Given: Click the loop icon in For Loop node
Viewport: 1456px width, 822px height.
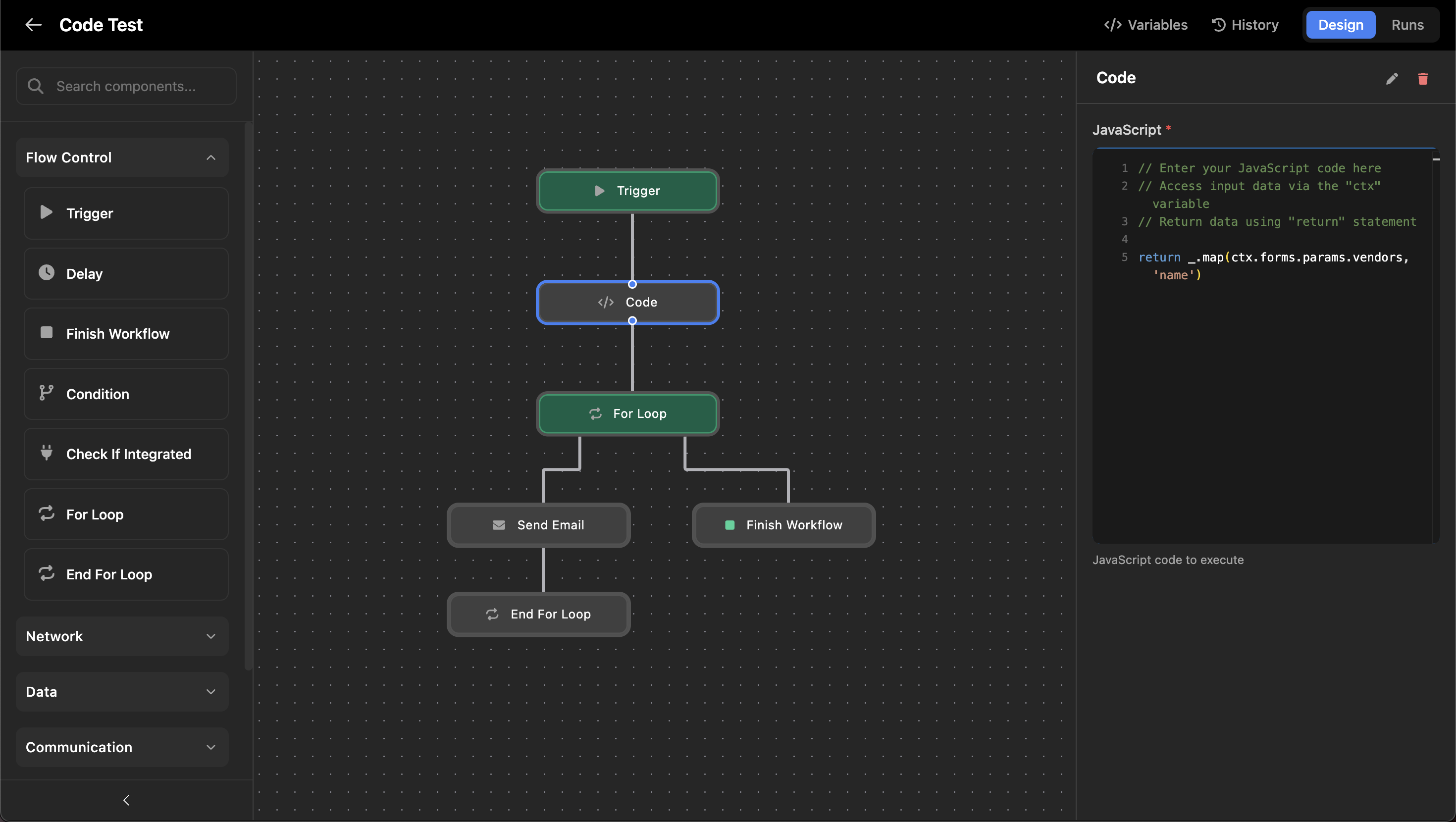Looking at the screenshot, I should 595,413.
